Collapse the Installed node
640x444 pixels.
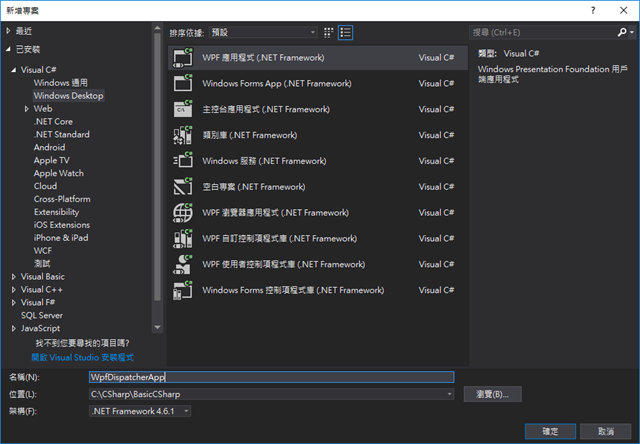pyautogui.click(x=8, y=49)
